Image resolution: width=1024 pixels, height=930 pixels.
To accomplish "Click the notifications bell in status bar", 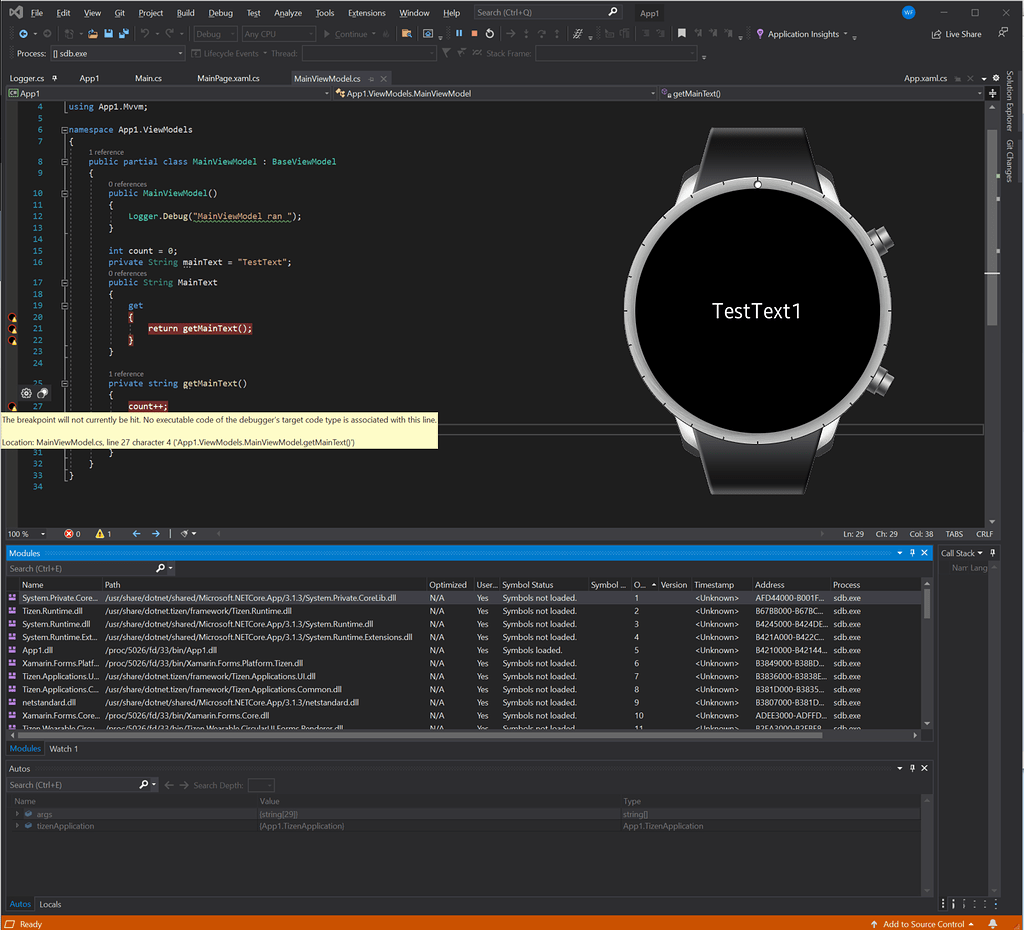I will [993, 923].
